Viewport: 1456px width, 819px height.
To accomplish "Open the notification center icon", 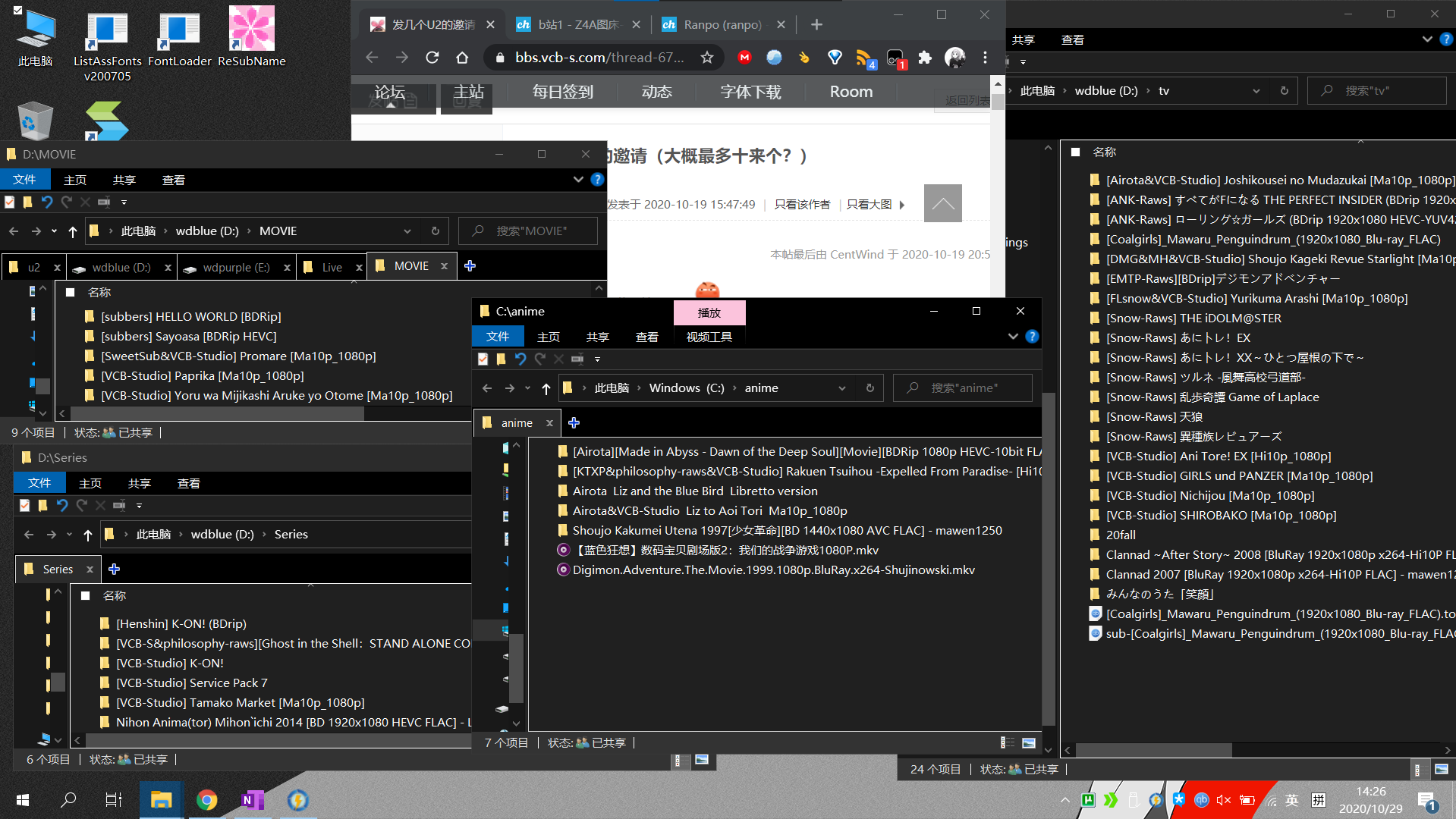I will [1426, 800].
